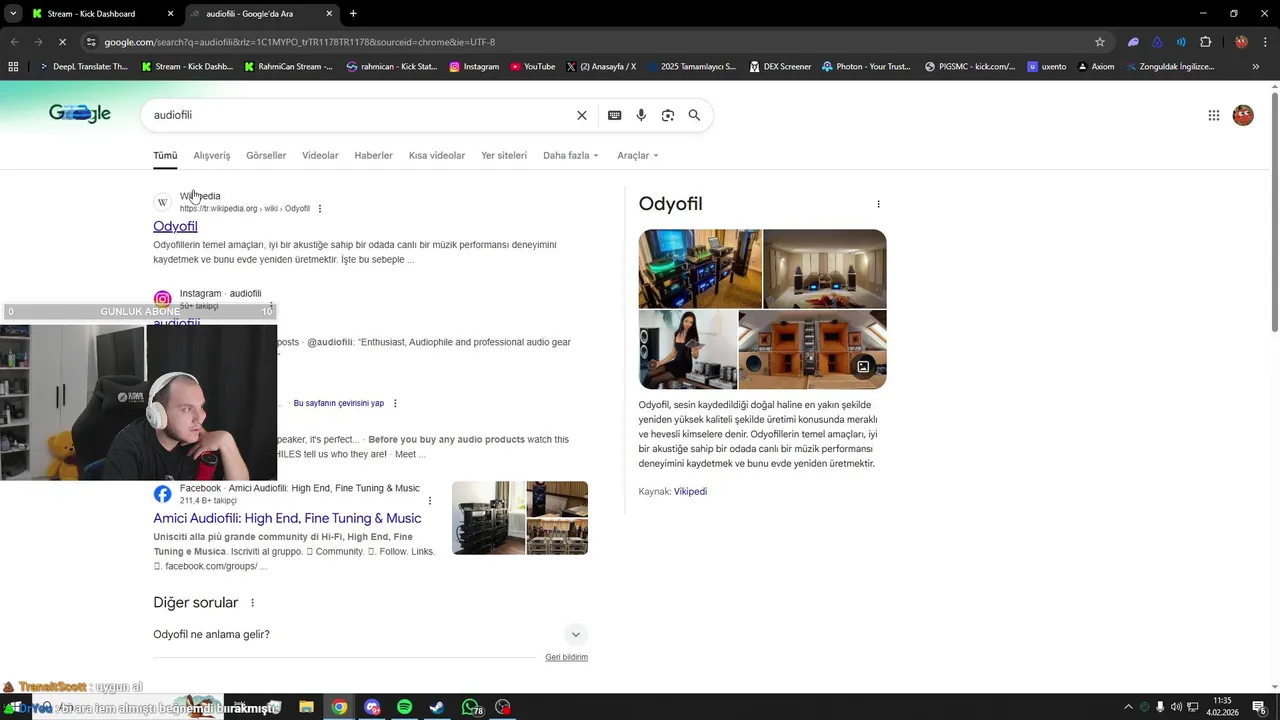Open a new browser tab
The height and width of the screenshot is (720, 1280).
click(353, 14)
